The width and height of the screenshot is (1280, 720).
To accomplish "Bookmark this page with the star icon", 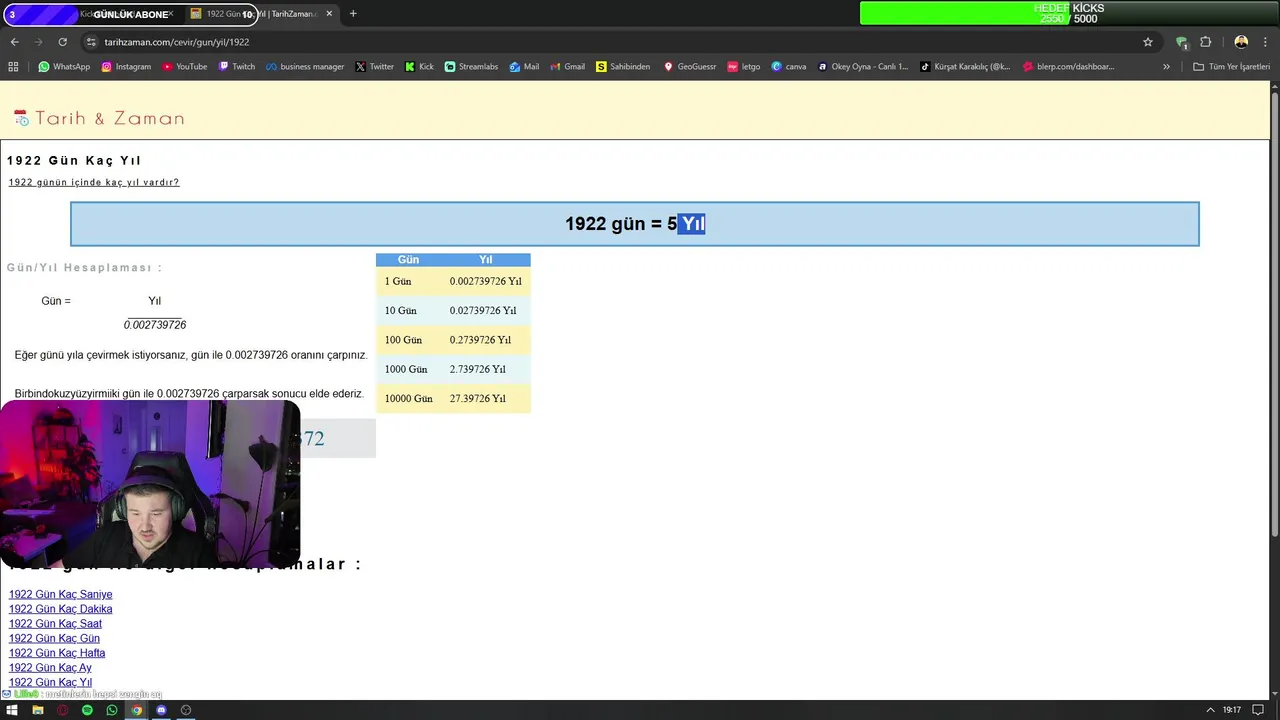I will (1148, 42).
